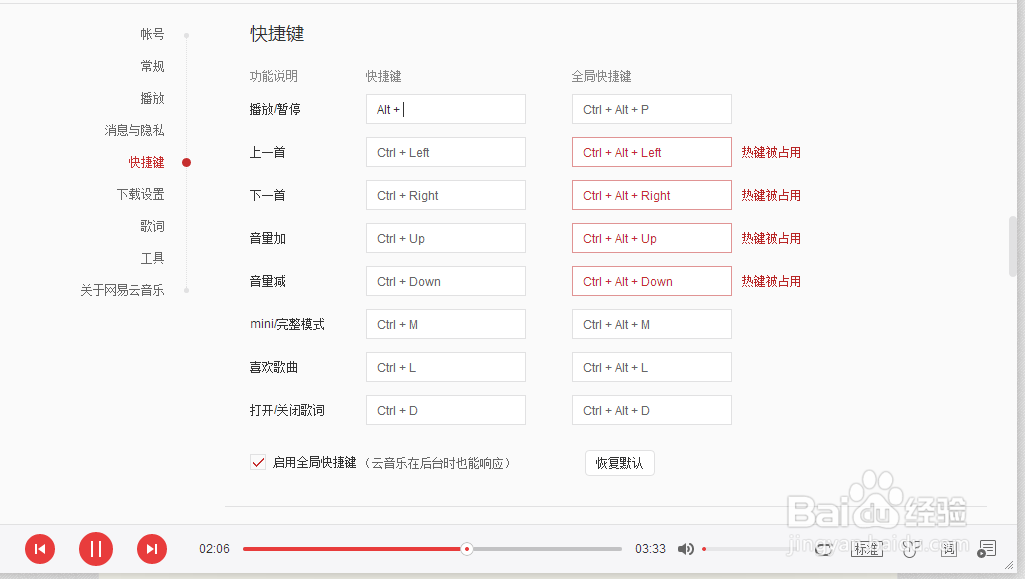Mute the volume speaker icon

(x=686, y=549)
